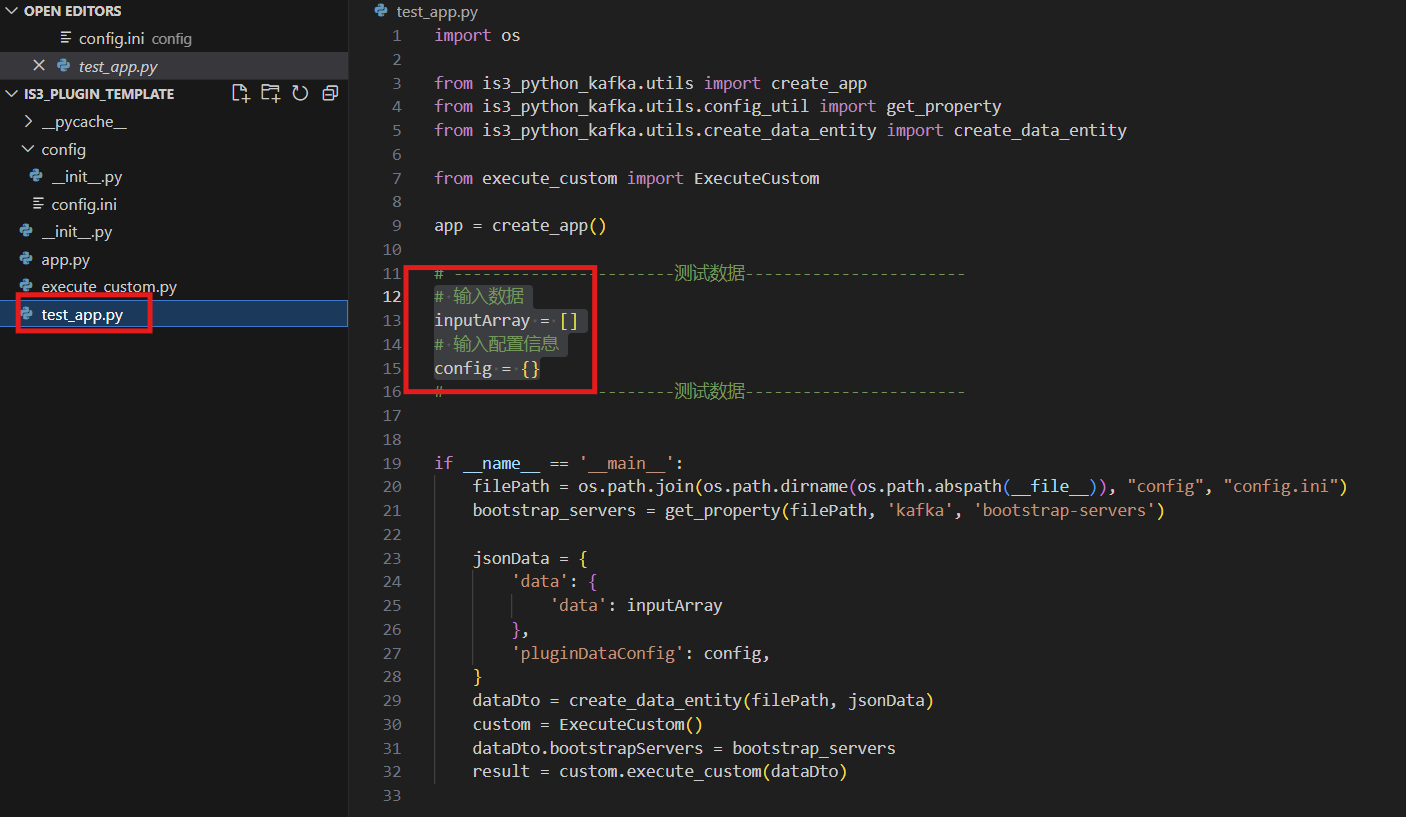
Task: Select test_app.py in Open Editors list
Action: coord(118,66)
